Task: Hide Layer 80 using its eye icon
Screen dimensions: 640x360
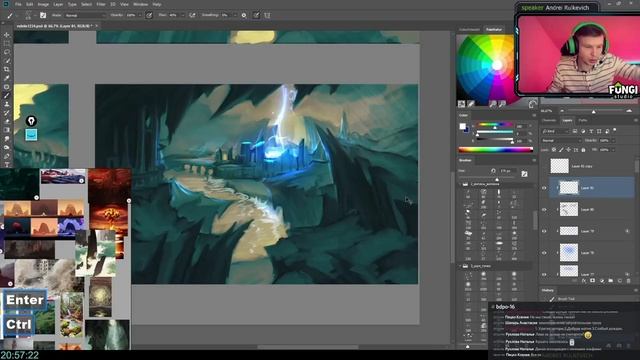Action: point(544,209)
